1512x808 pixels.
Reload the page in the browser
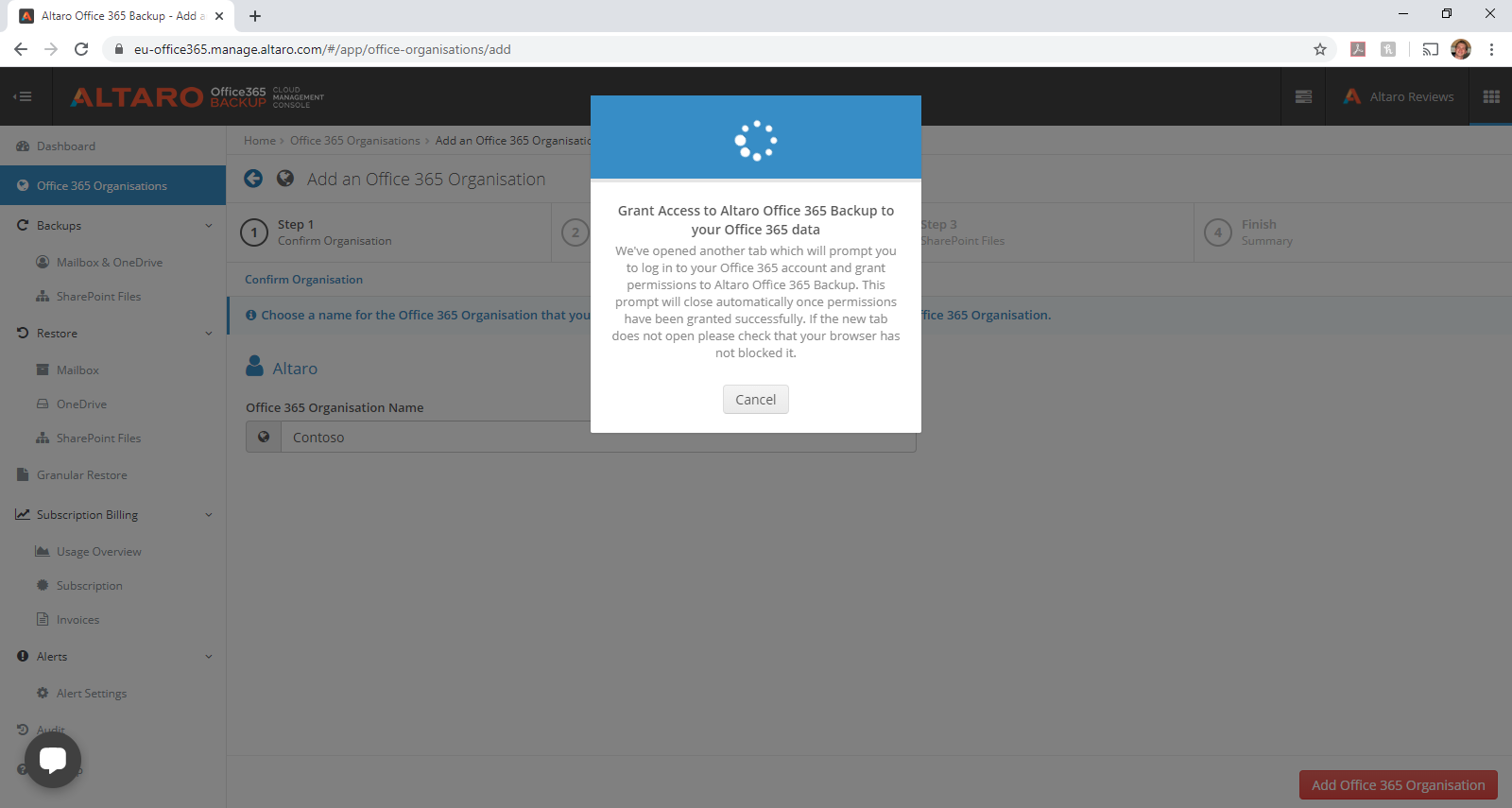81,49
